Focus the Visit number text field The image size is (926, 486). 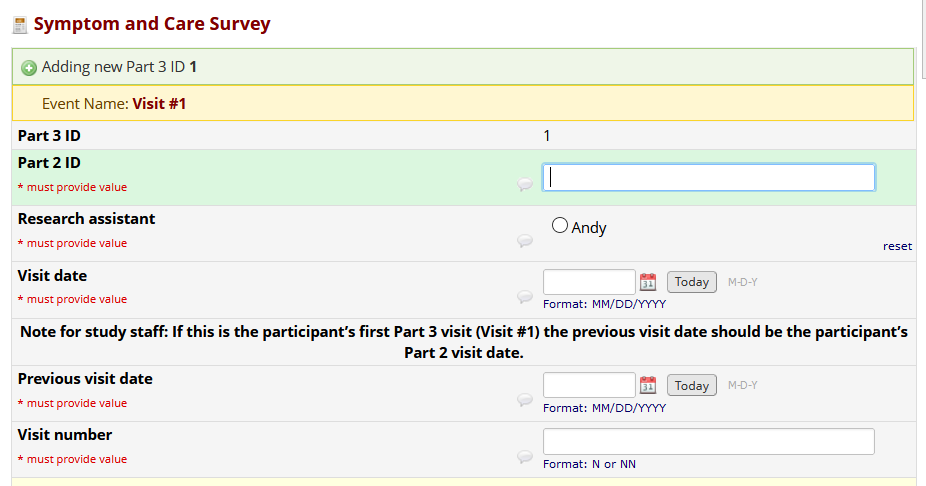pos(708,441)
